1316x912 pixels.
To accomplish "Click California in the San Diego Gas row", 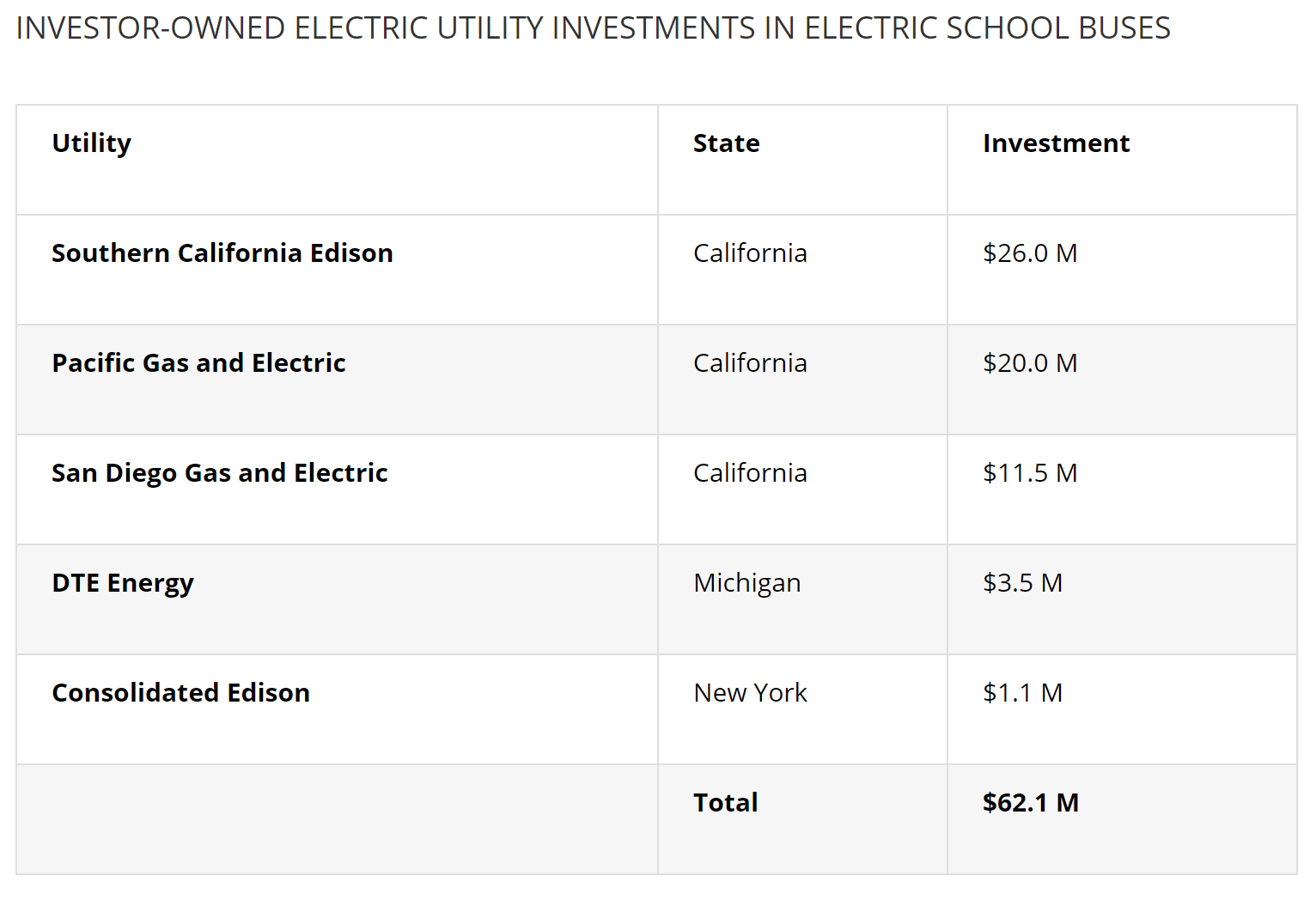I will [x=750, y=473].
